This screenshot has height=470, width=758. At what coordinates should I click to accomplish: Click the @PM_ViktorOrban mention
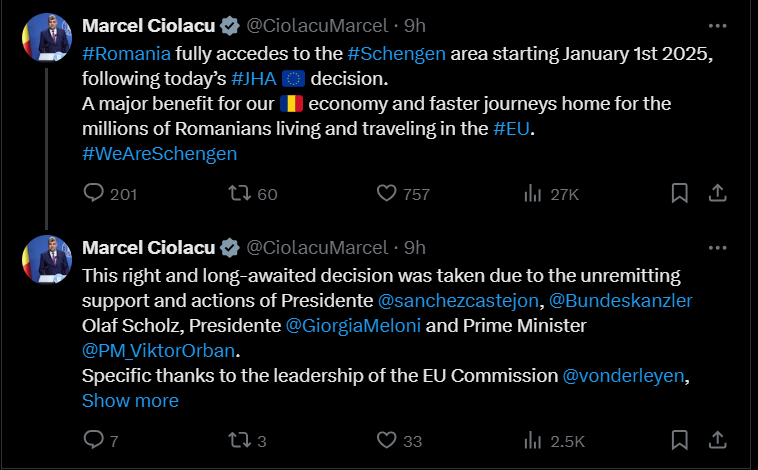160,351
